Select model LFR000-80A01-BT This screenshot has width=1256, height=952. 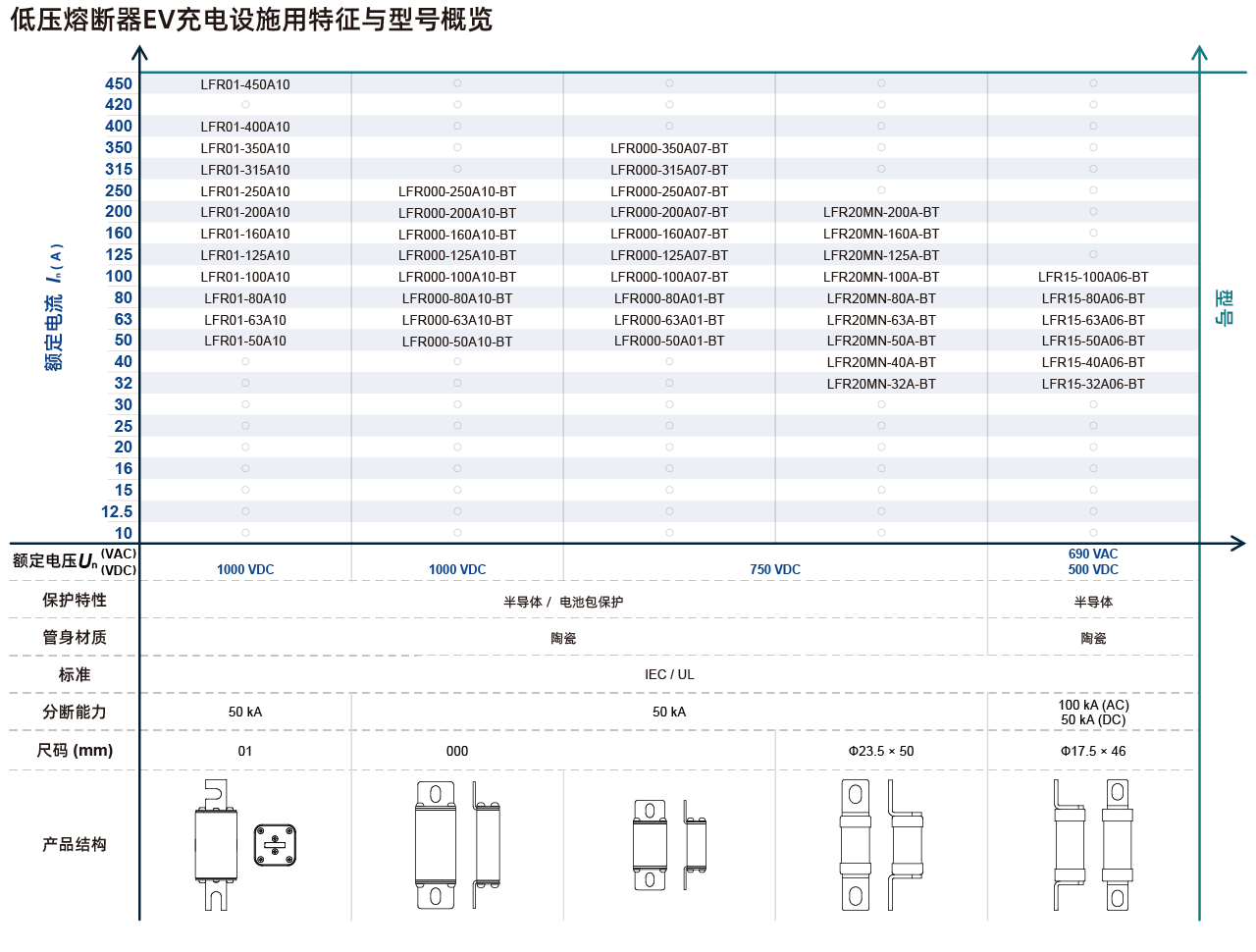click(x=669, y=298)
